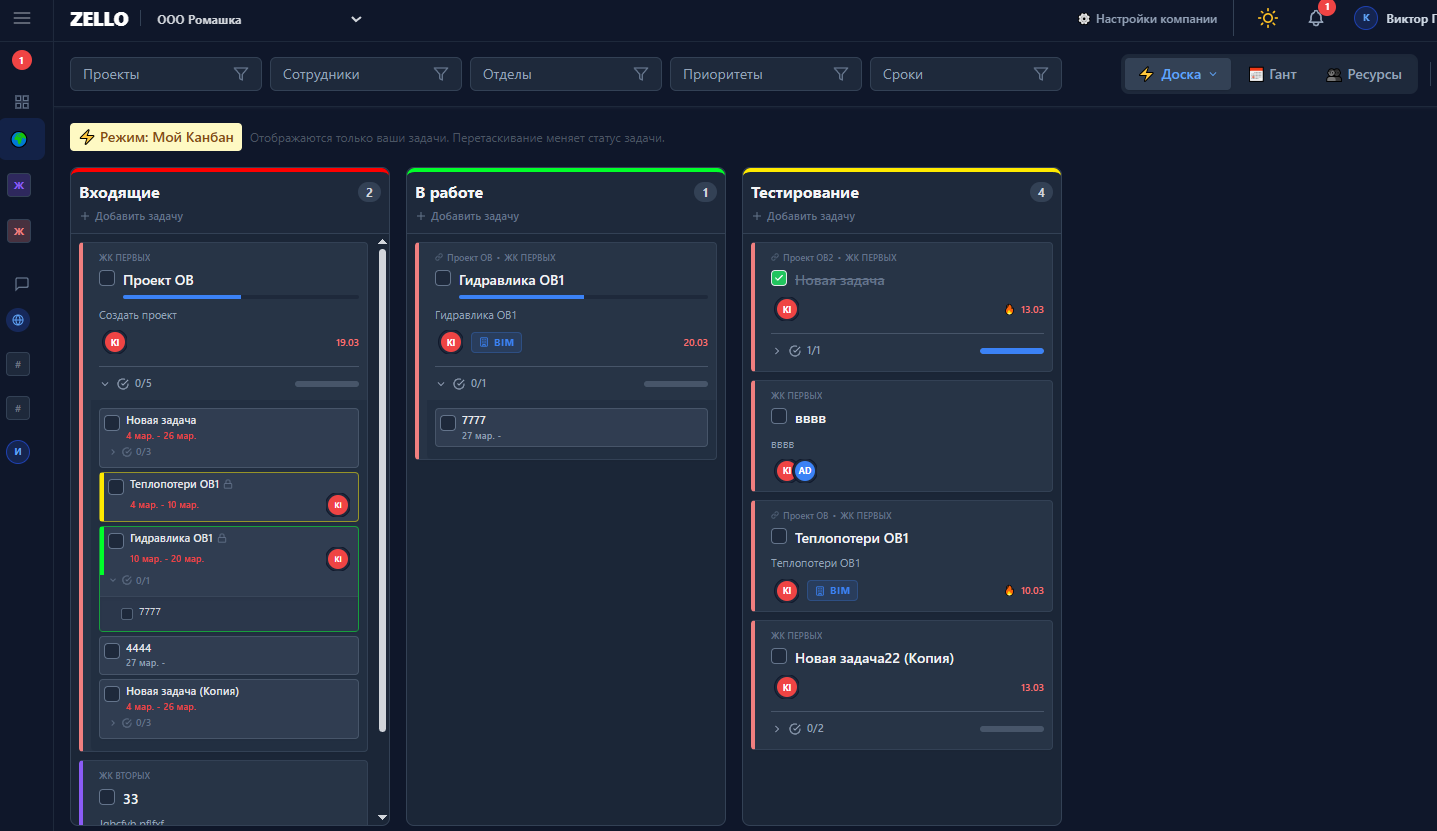The width and height of the screenshot is (1437, 831).
Task: Check the 4444 subtask checkbox
Action: [x=112, y=651]
